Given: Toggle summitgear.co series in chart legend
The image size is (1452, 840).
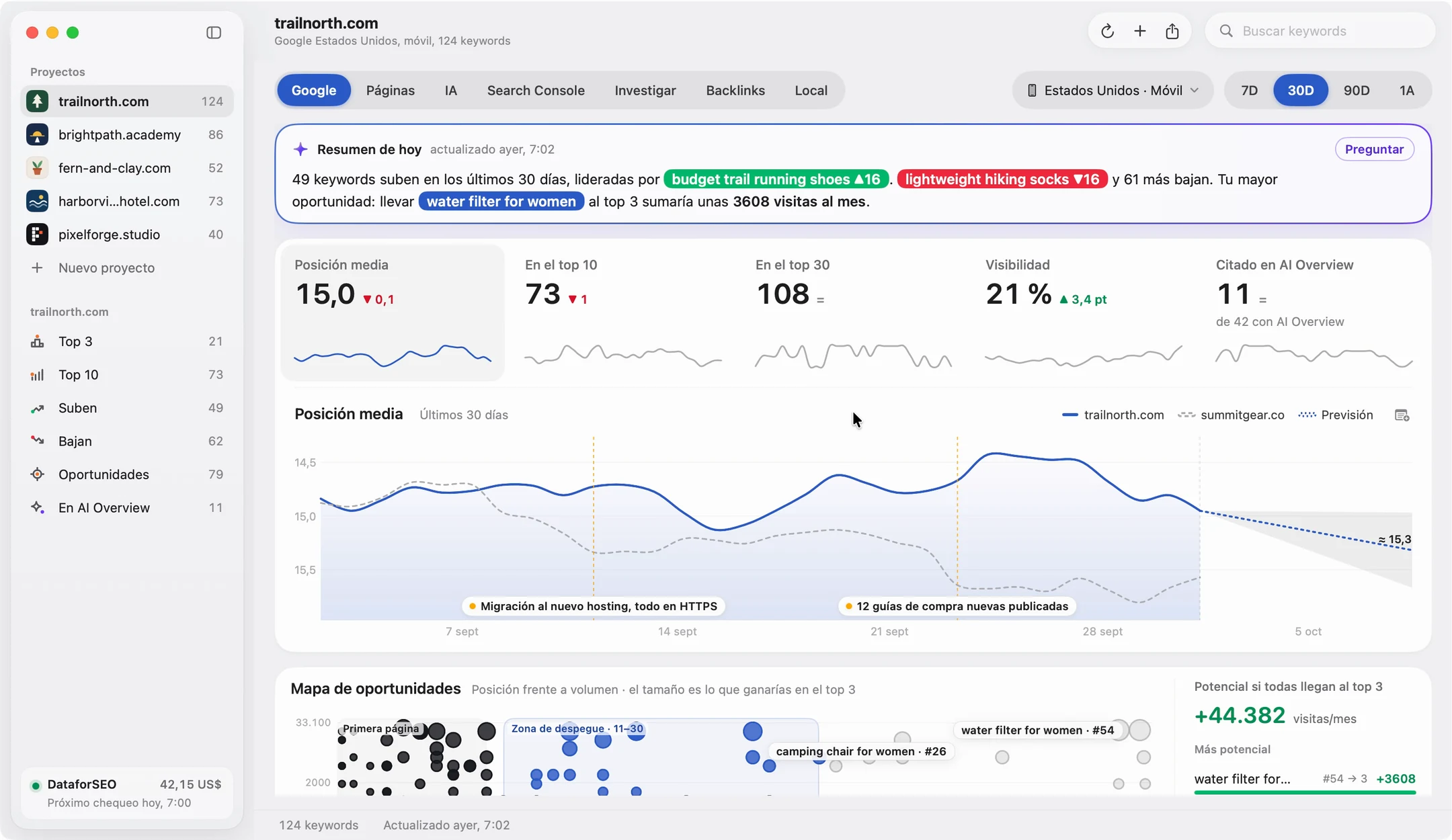Looking at the screenshot, I should point(1231,415).
